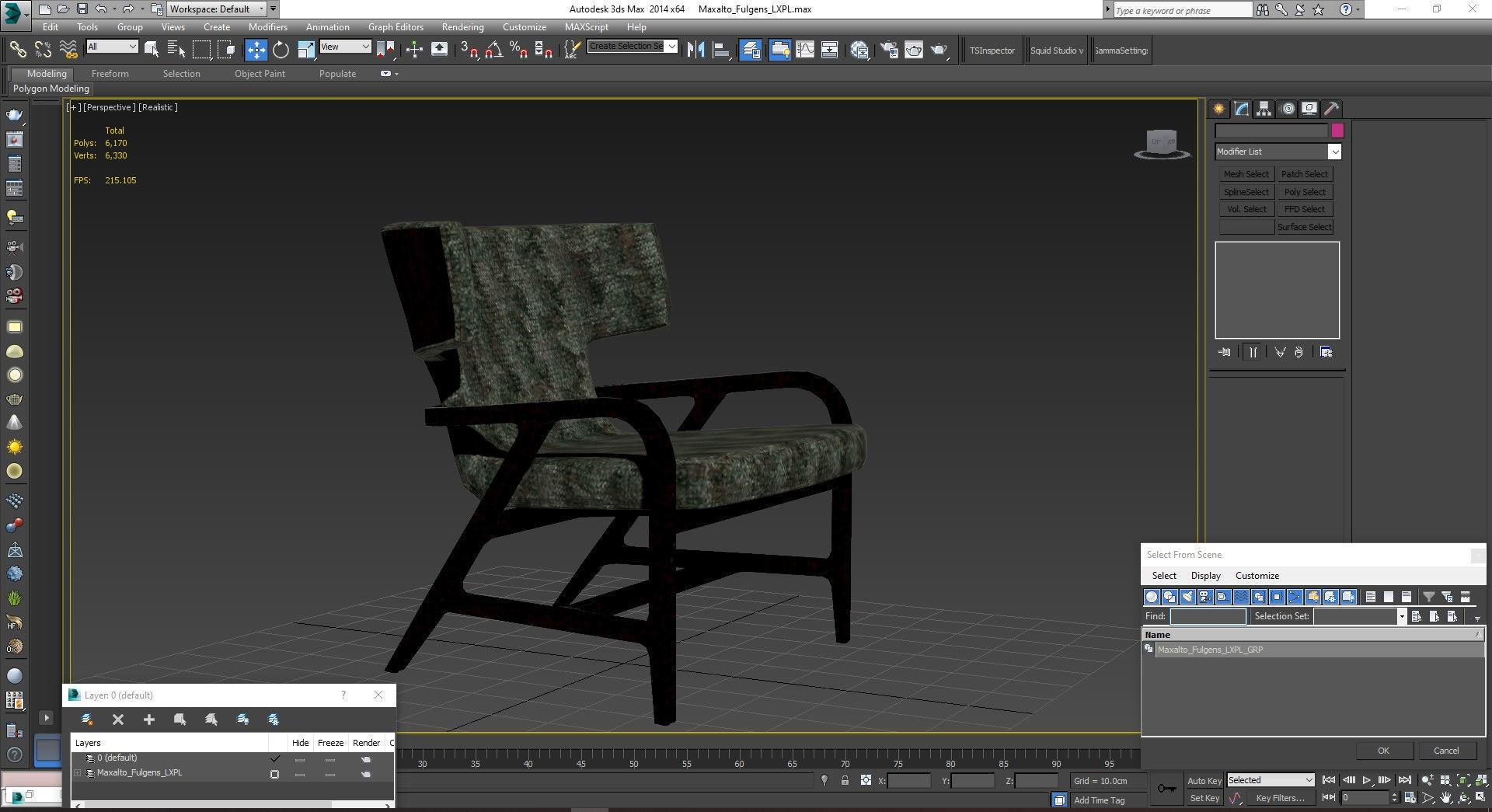Expand the ribbon minimize options arrow
The image size is (1492, 812).
(x=397, y=74)
